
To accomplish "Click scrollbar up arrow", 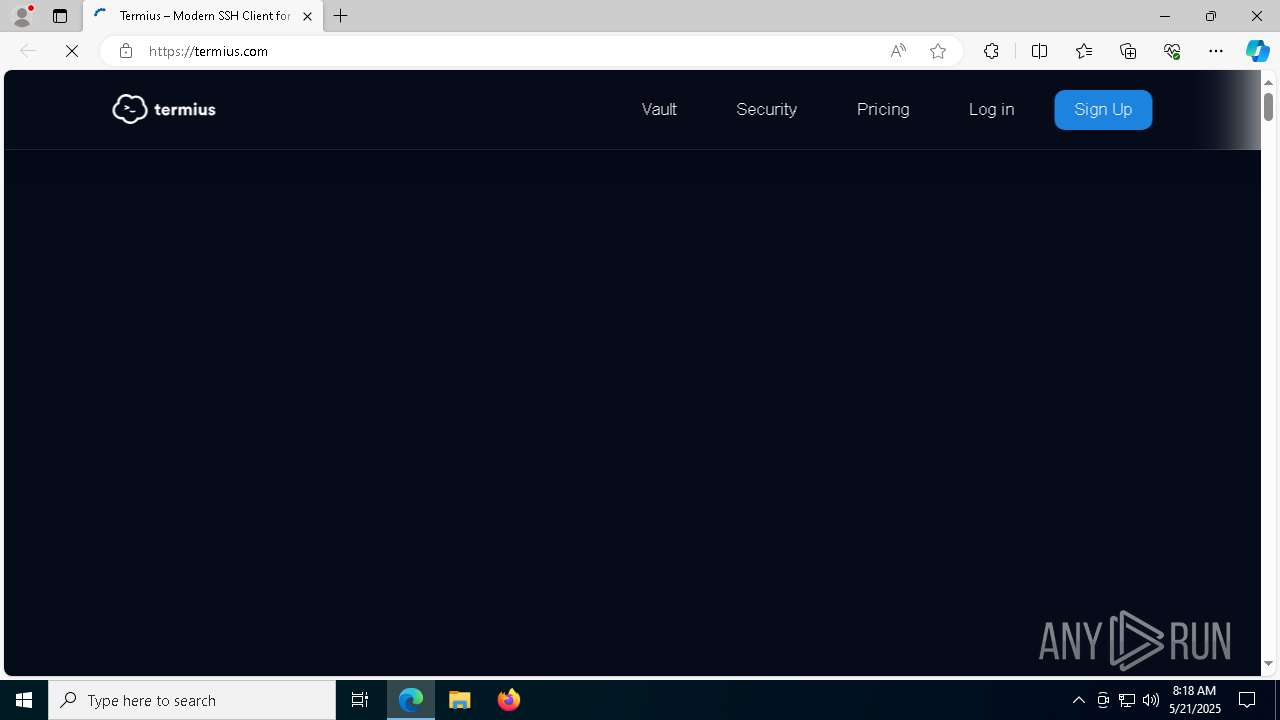I will click(x=1268, y=82).
